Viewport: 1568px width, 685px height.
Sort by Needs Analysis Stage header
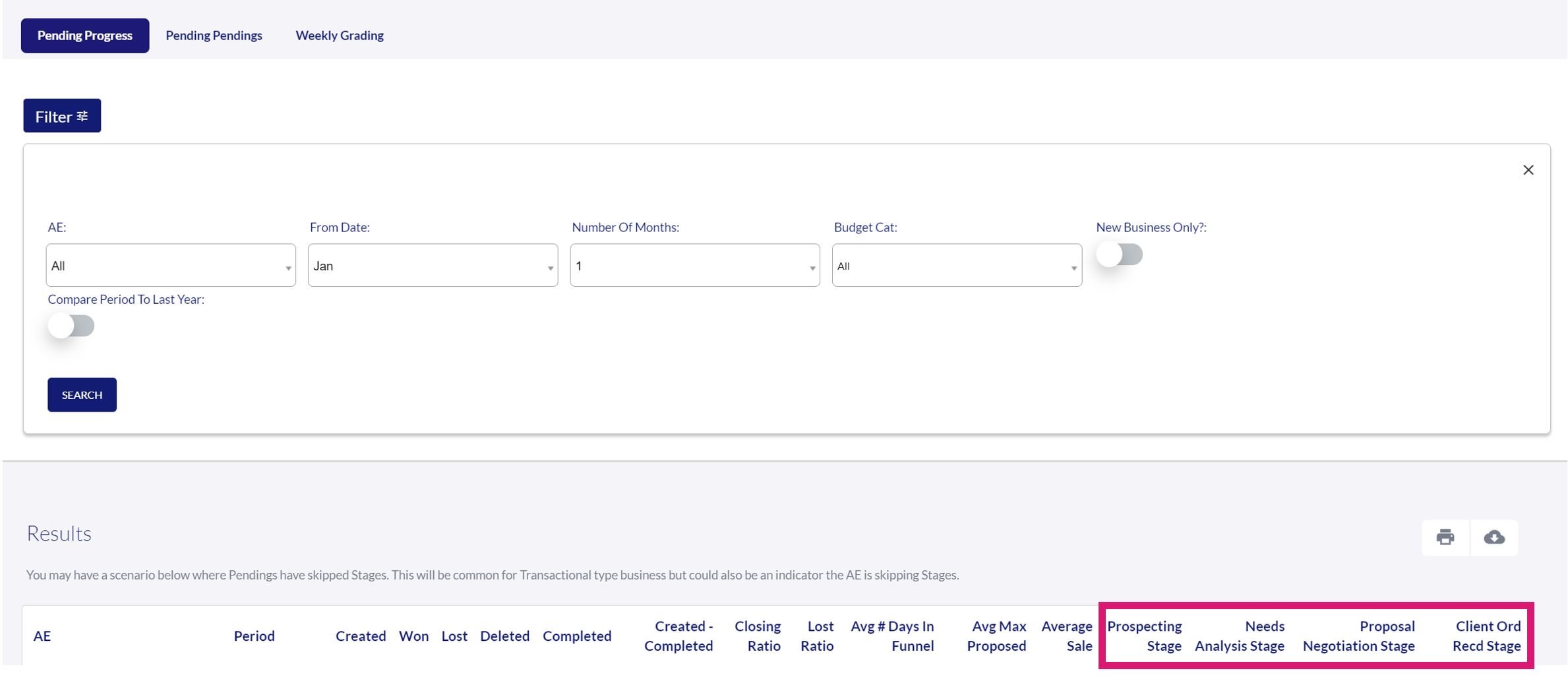pyautogui.click(x=1240, y=636)
